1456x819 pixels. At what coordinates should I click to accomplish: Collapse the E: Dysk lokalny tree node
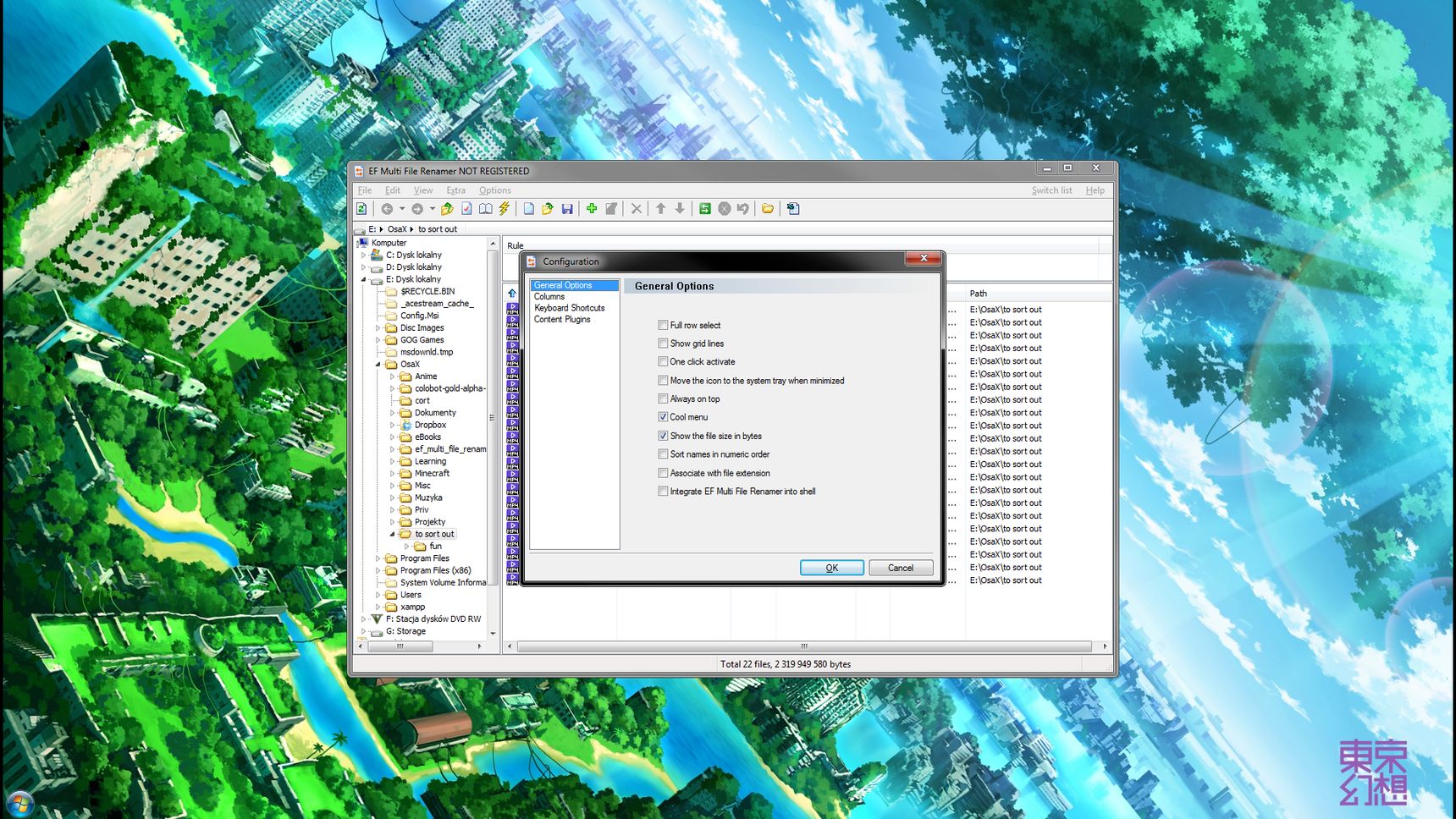point(364,279)
